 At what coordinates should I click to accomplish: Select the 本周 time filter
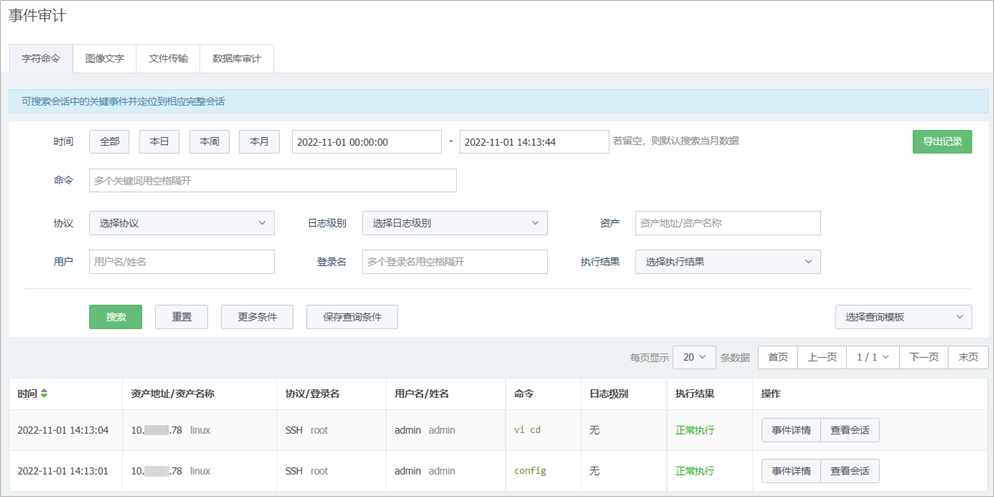pos(209,142)
